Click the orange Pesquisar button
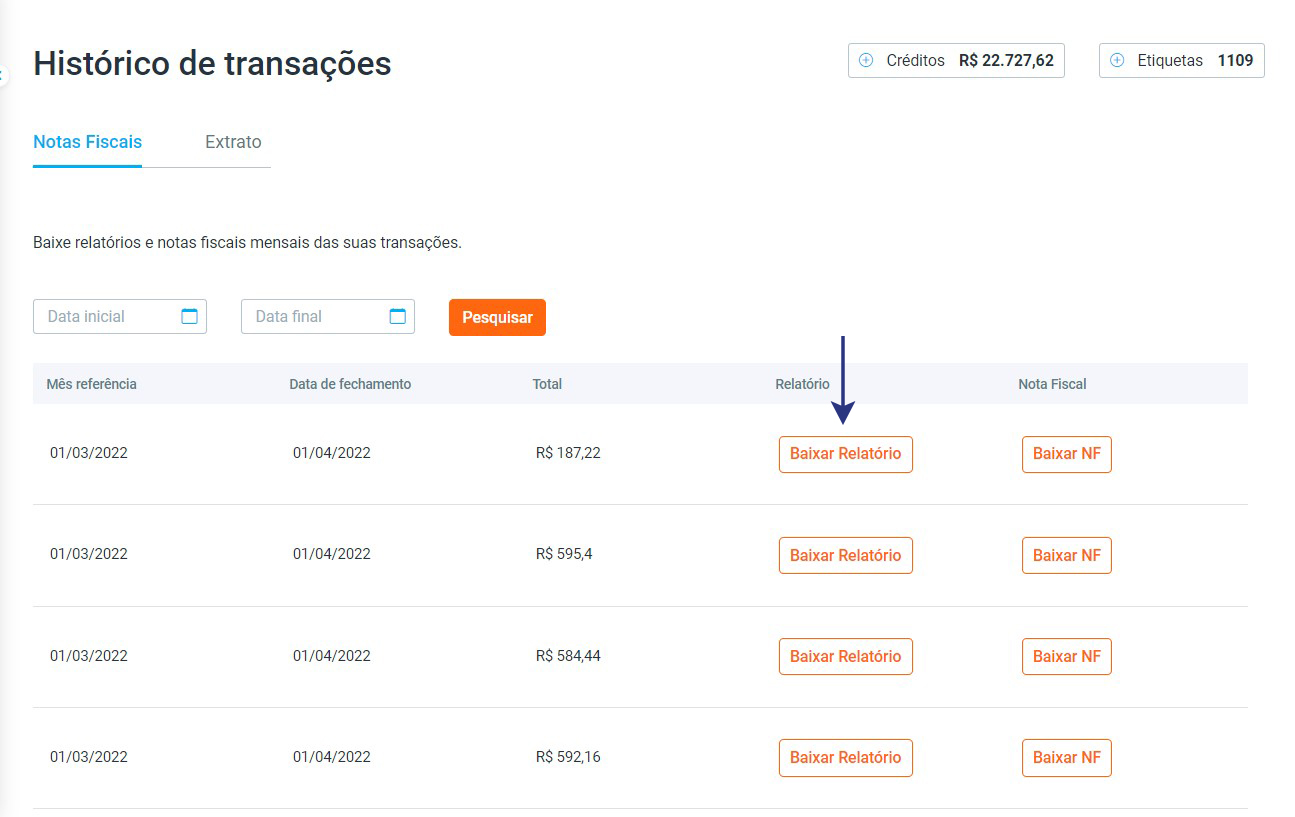Image resolution: width=1295 pixels, height=817 pixels. point(497,317)
